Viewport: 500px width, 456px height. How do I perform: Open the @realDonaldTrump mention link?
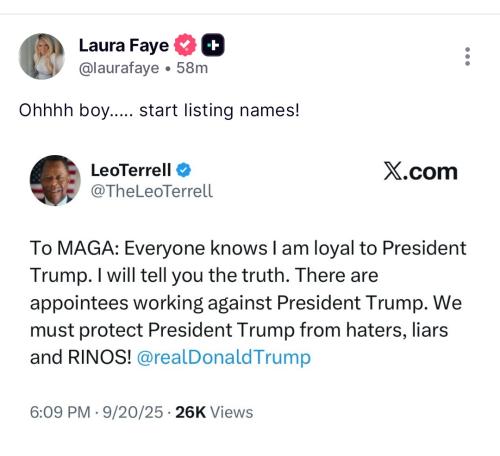[x=224, y=357]
